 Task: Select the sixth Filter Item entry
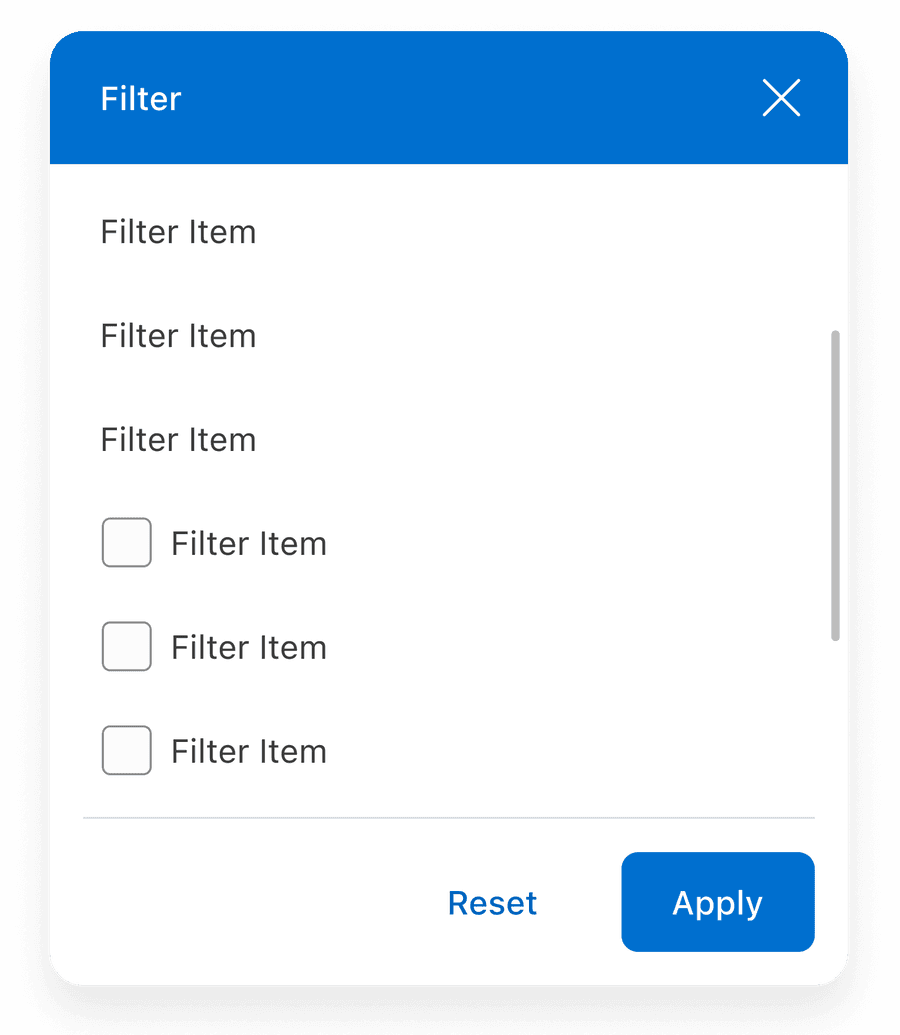[248, 750]
